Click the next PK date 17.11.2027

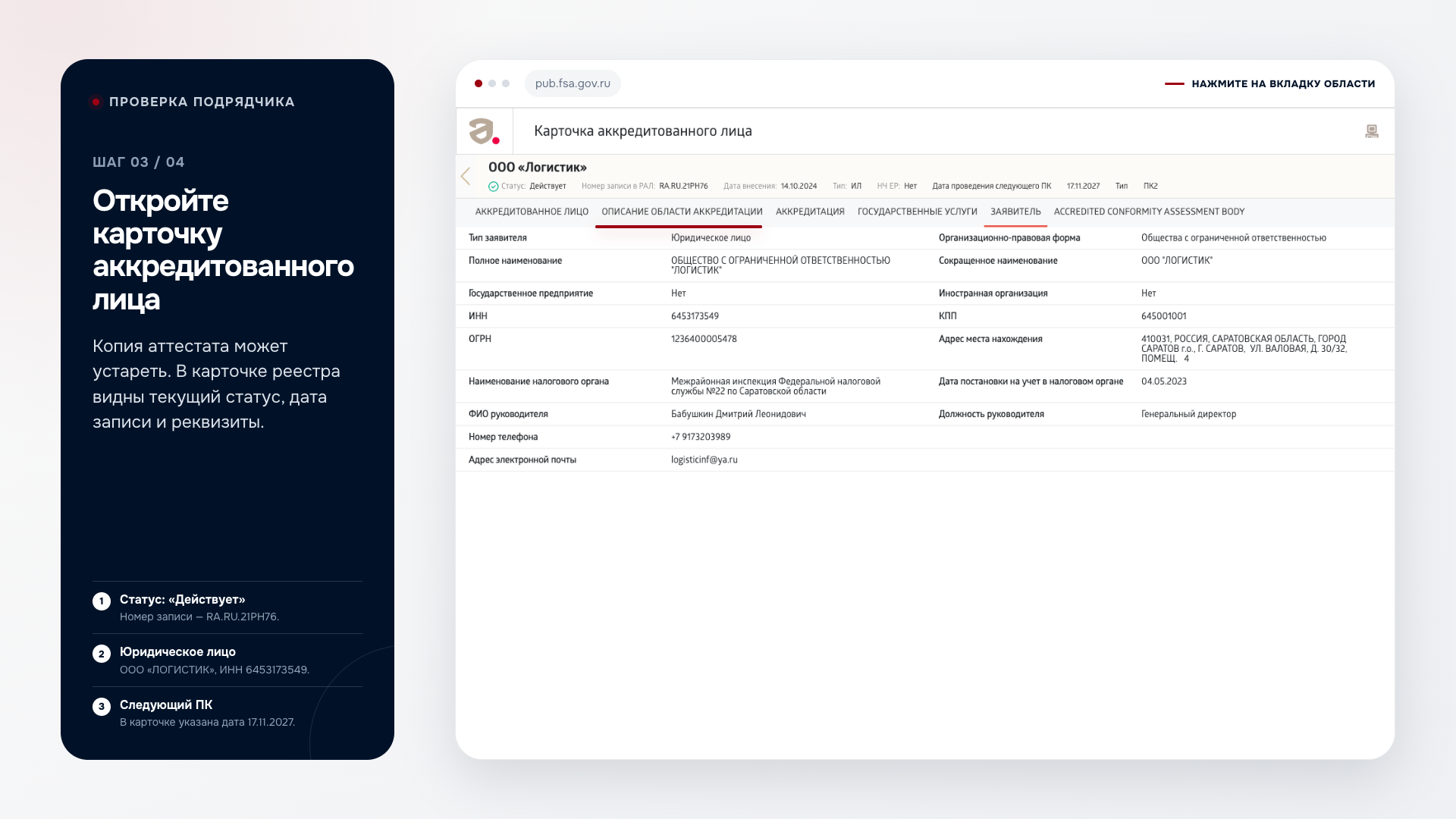pos(1083,187)
